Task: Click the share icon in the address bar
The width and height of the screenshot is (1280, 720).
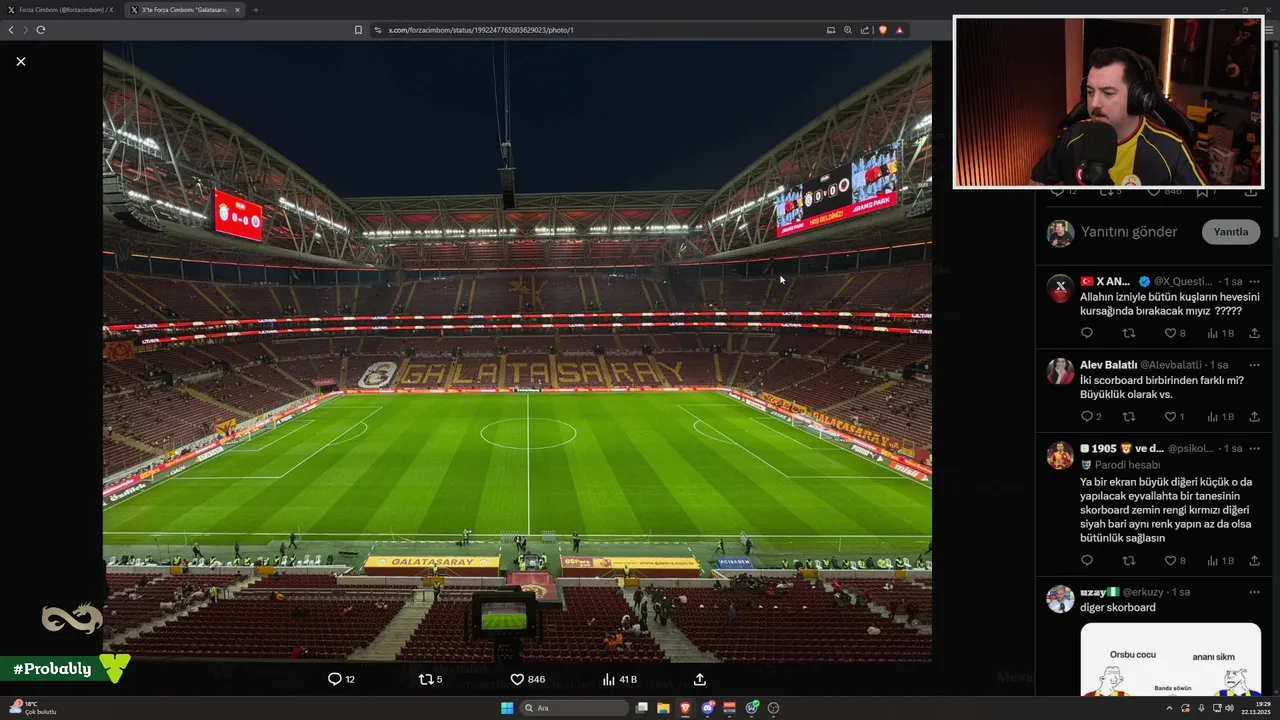Action: [864, 30]
